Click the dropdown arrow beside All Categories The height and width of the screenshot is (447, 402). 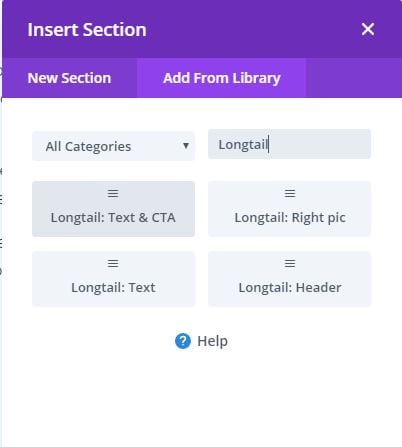[x=186, y=146]
